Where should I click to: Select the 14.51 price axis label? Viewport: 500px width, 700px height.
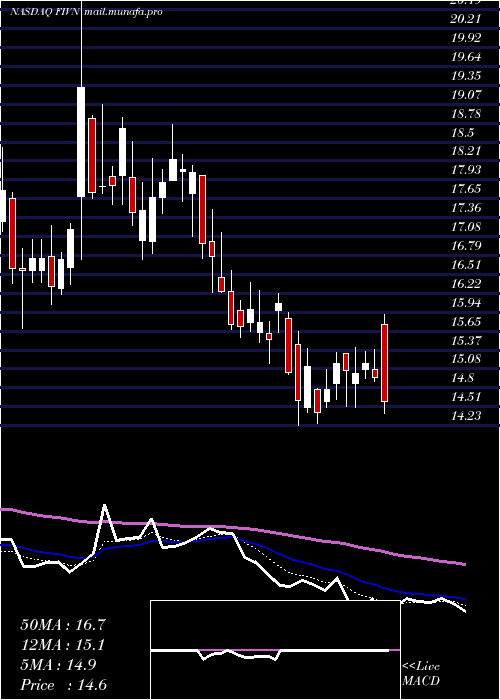point(466,397)
